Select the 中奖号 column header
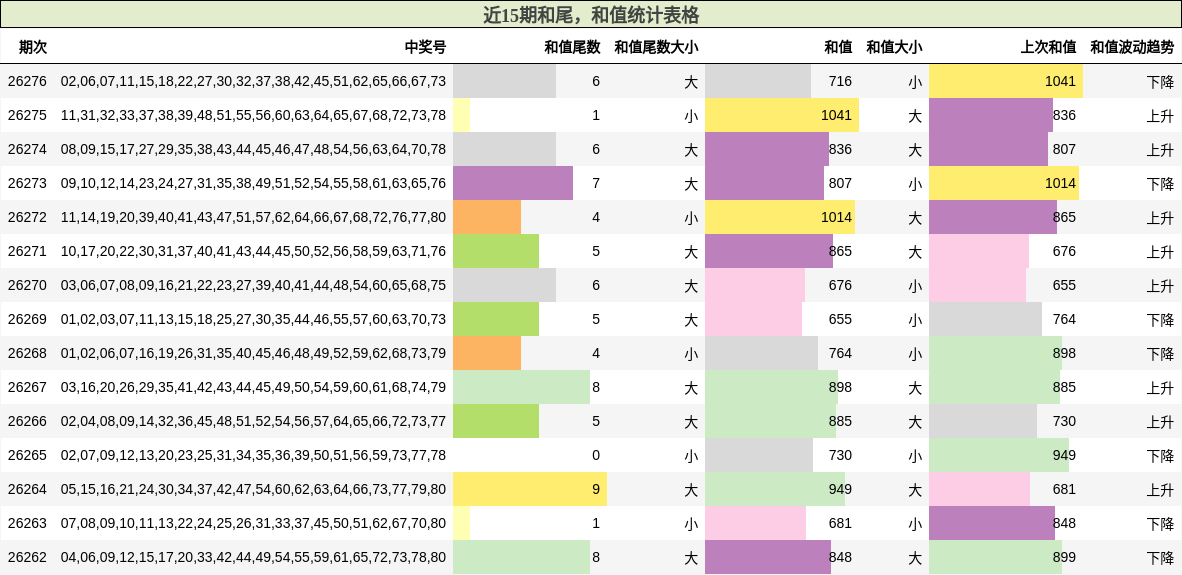 click(x=425, y=47)
